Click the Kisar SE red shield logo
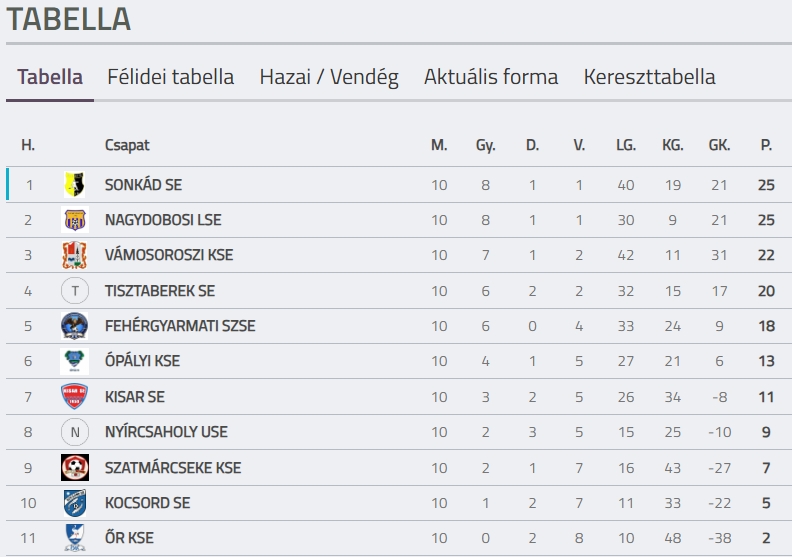This screenshot has width=792, height=557. (x=75, y=396)
